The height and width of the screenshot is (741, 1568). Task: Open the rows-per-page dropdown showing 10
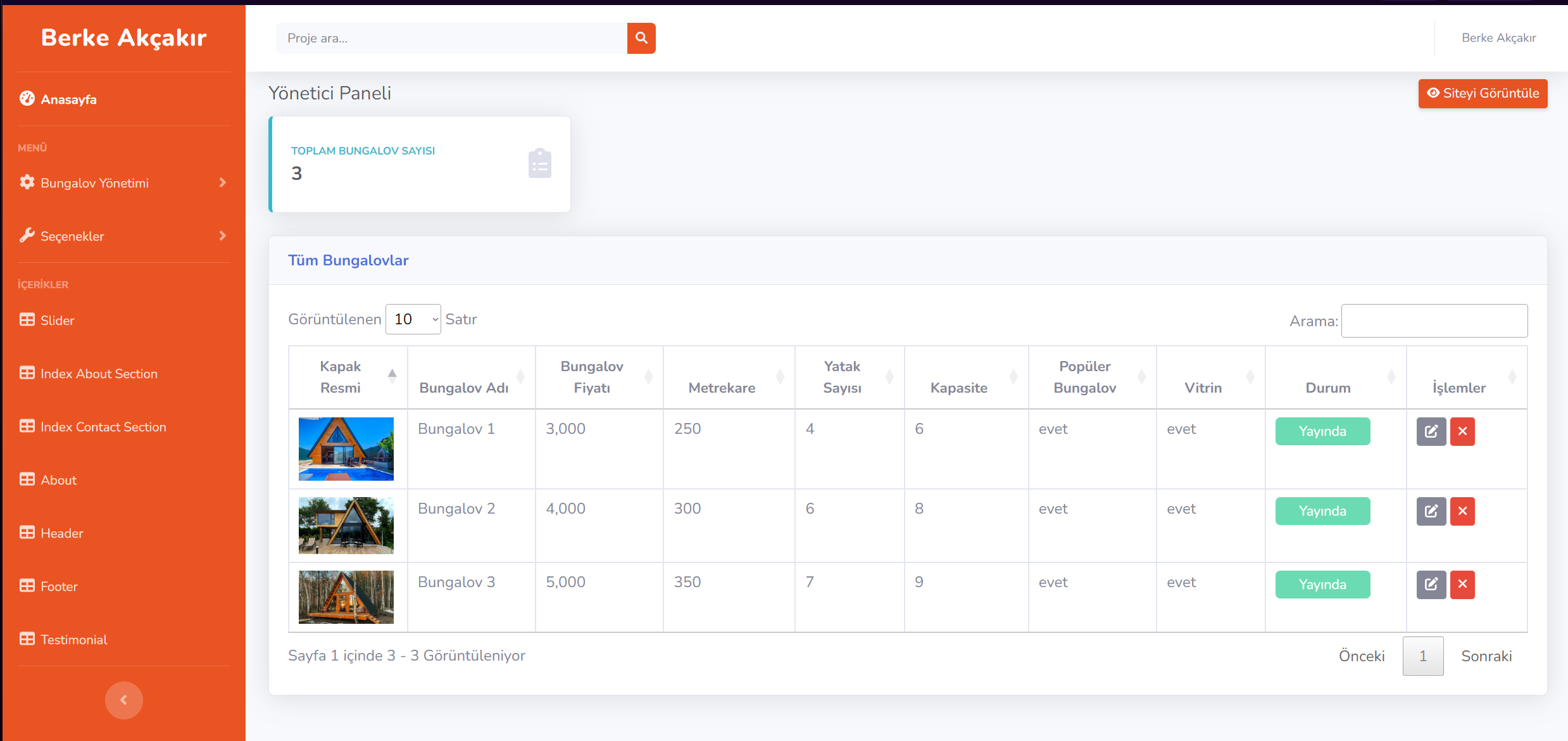point(413,319)
